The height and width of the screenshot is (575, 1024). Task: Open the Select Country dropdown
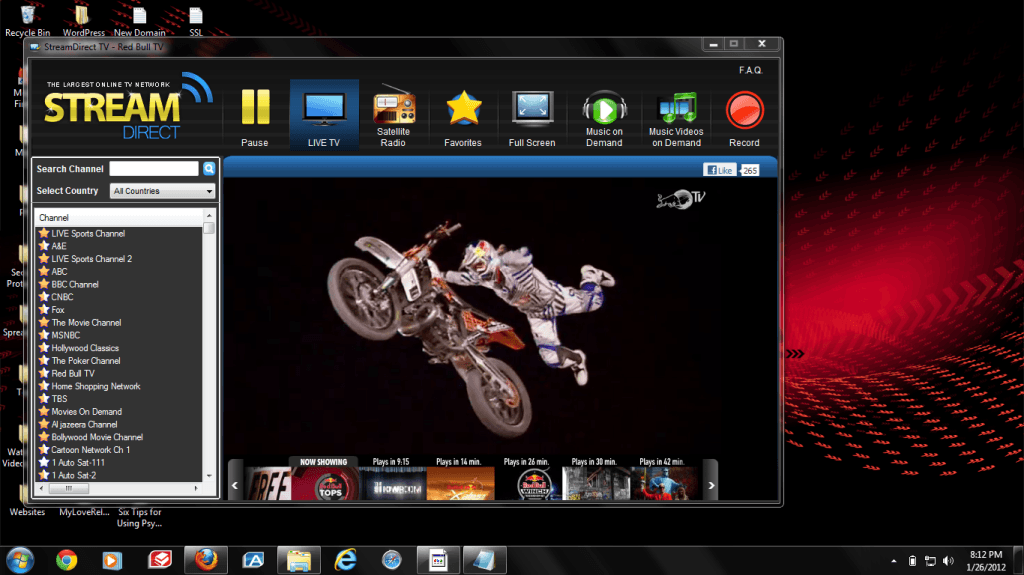point(163,191)
